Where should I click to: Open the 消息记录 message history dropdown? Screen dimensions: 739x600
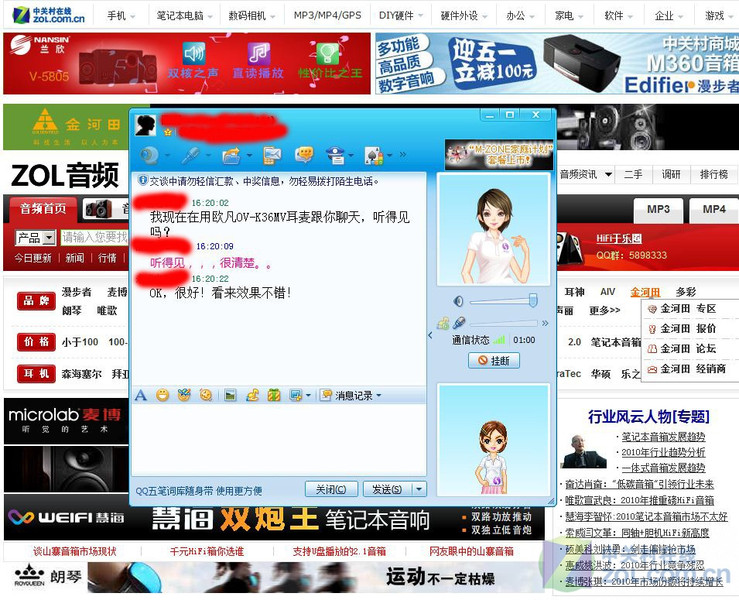[351, 395]
